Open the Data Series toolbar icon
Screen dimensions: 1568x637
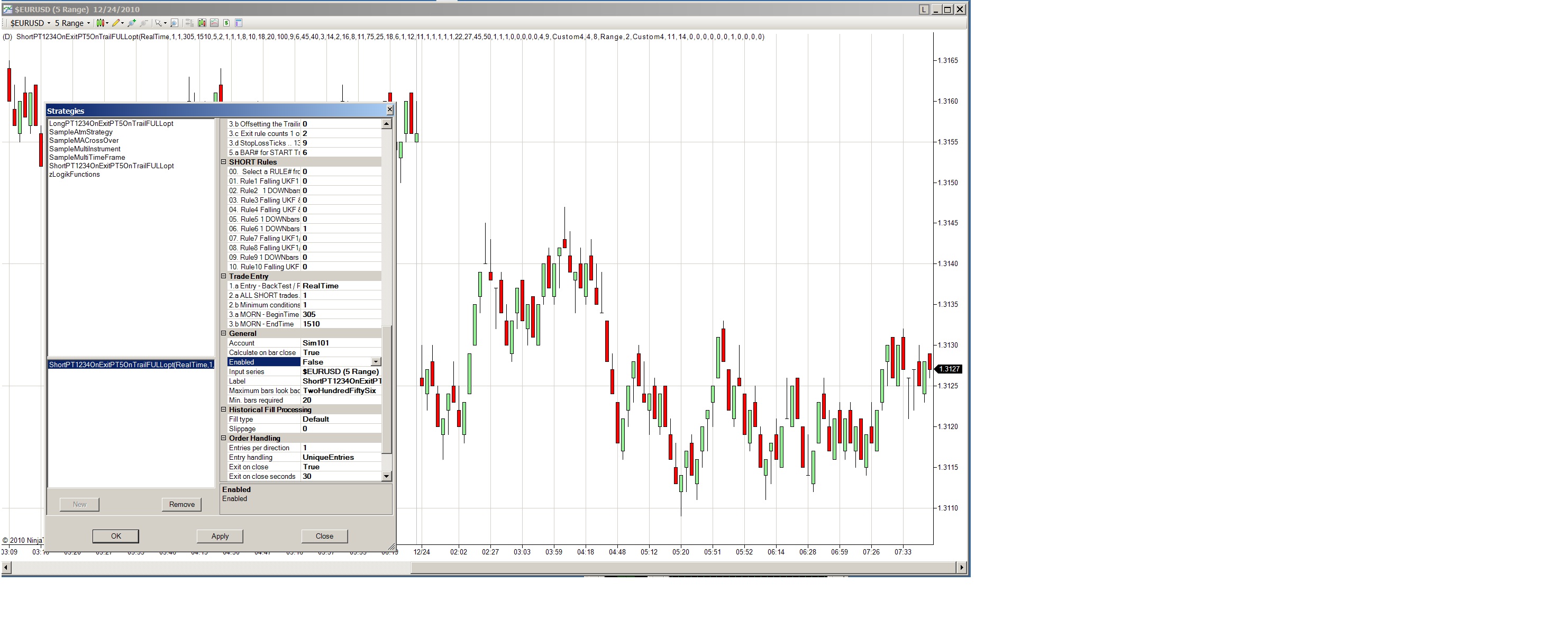point(202,23)
